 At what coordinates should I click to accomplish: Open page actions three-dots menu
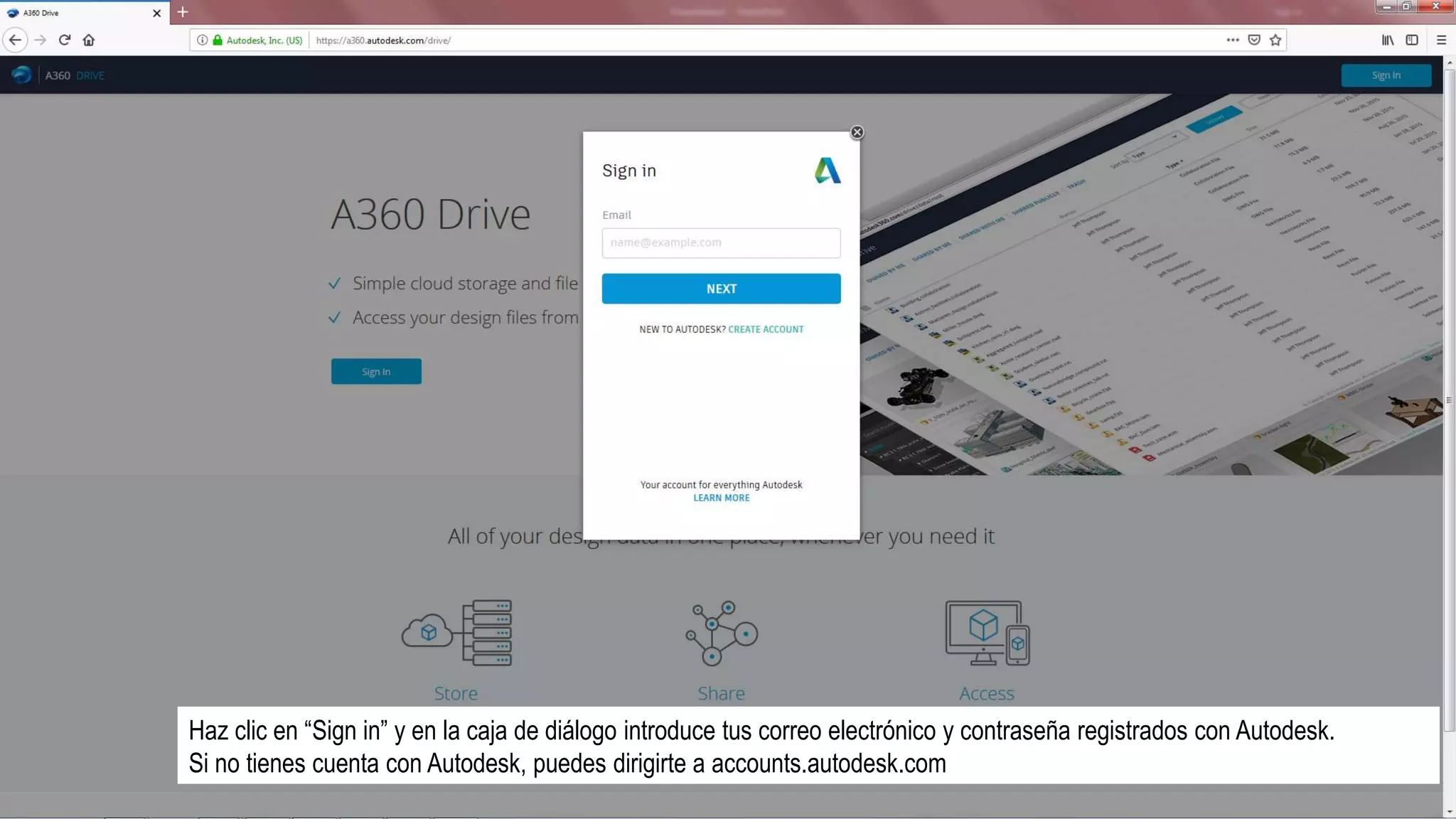[x=1233, y=40]
